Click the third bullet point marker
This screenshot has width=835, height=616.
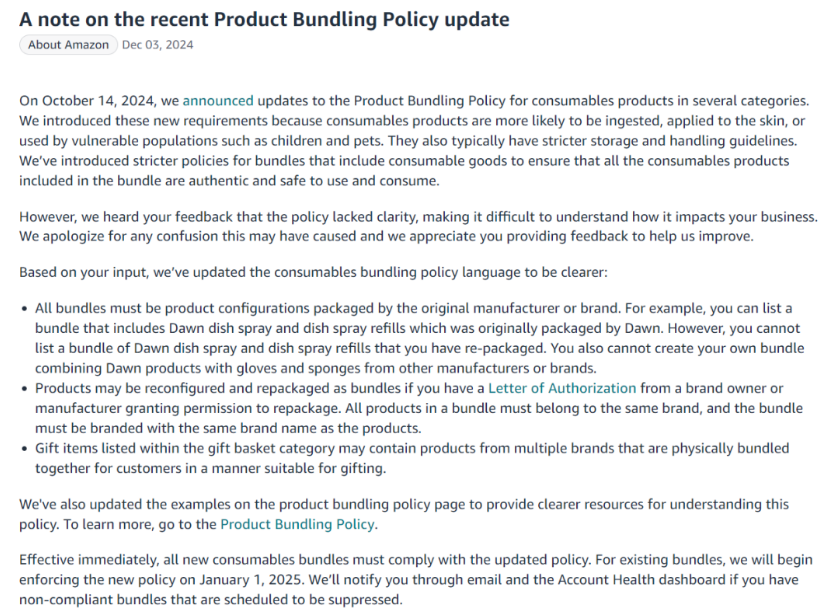[x=24, y=449]
